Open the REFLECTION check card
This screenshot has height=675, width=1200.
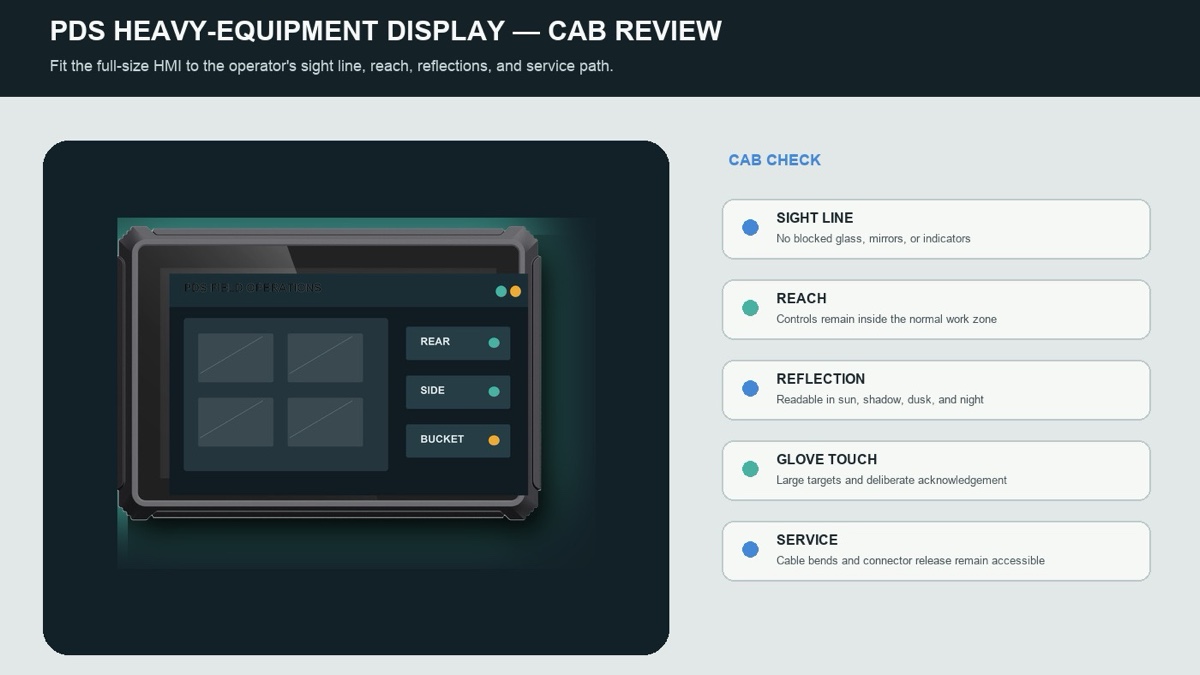pyautogui.click(x=936, y=390)
